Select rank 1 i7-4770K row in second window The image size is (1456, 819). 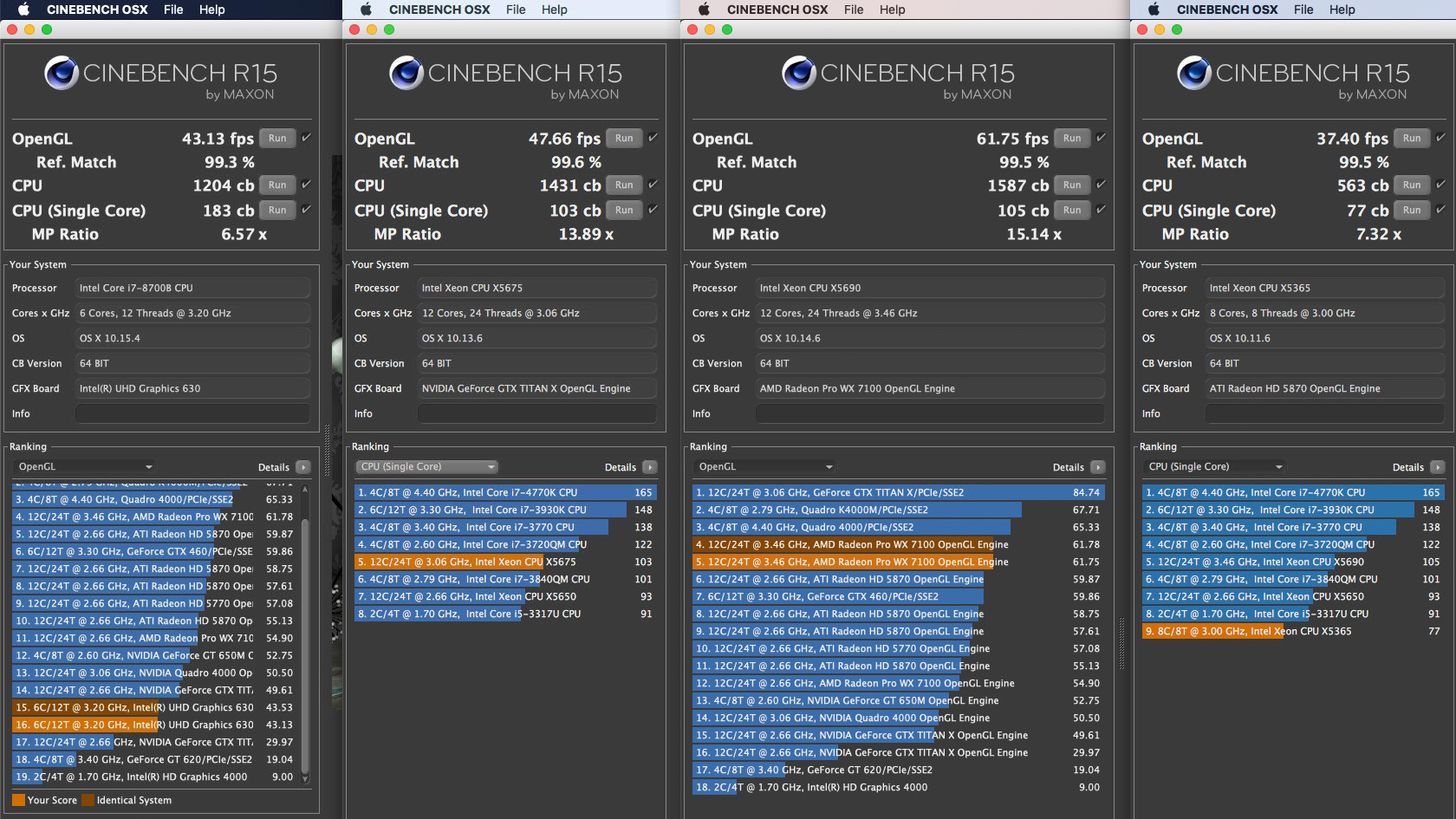click(505, 492)
